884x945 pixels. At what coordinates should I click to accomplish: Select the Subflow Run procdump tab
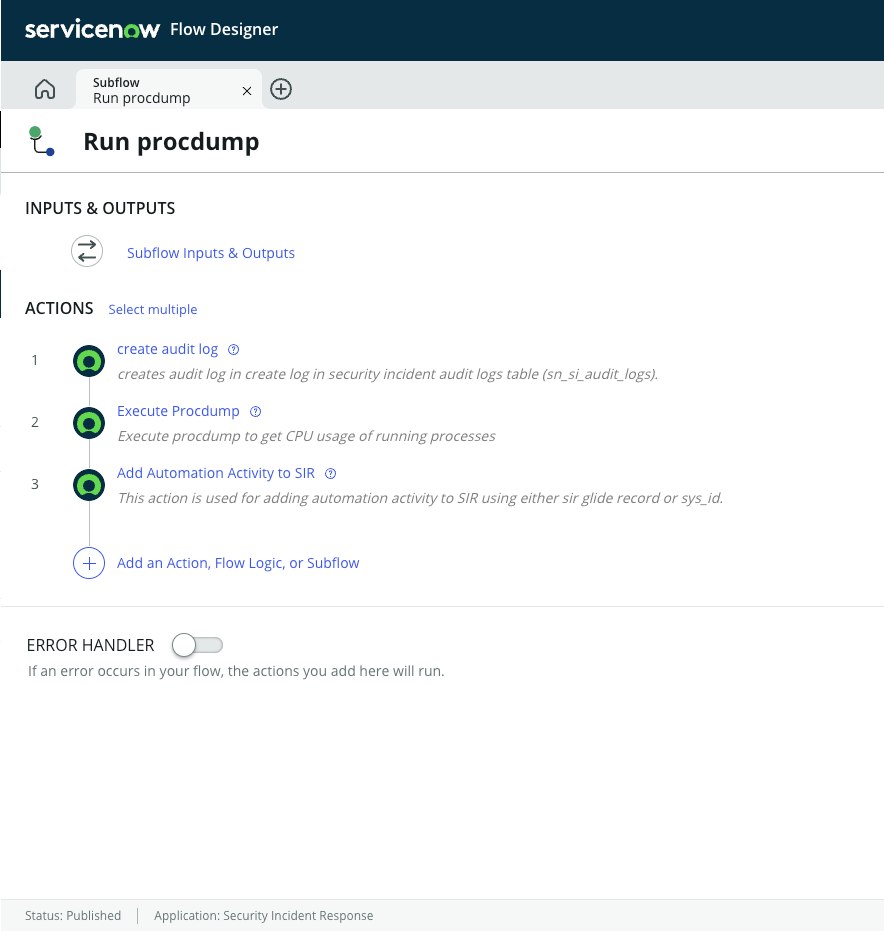pos(169,90)
